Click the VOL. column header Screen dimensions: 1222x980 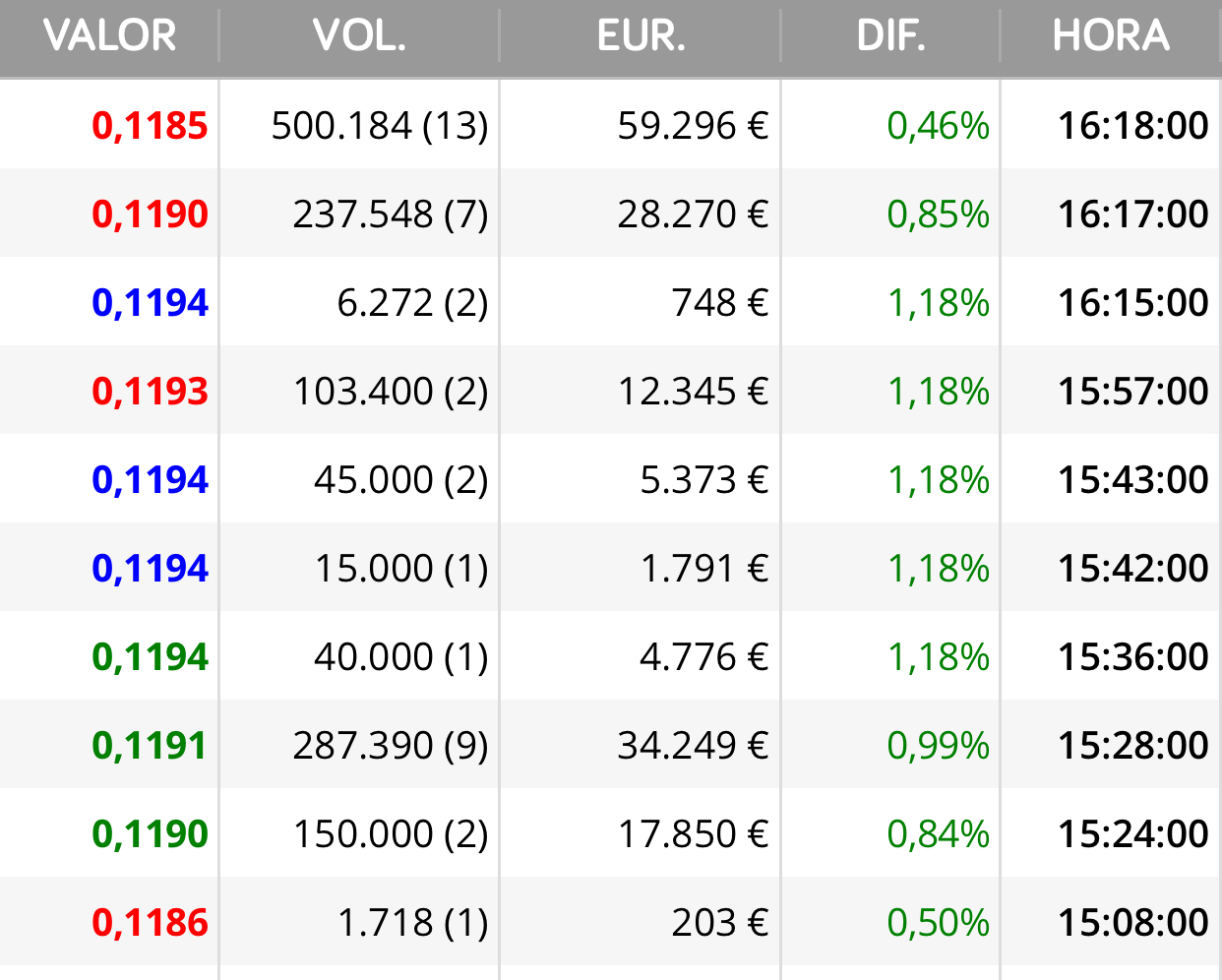[x=359, y=36]
